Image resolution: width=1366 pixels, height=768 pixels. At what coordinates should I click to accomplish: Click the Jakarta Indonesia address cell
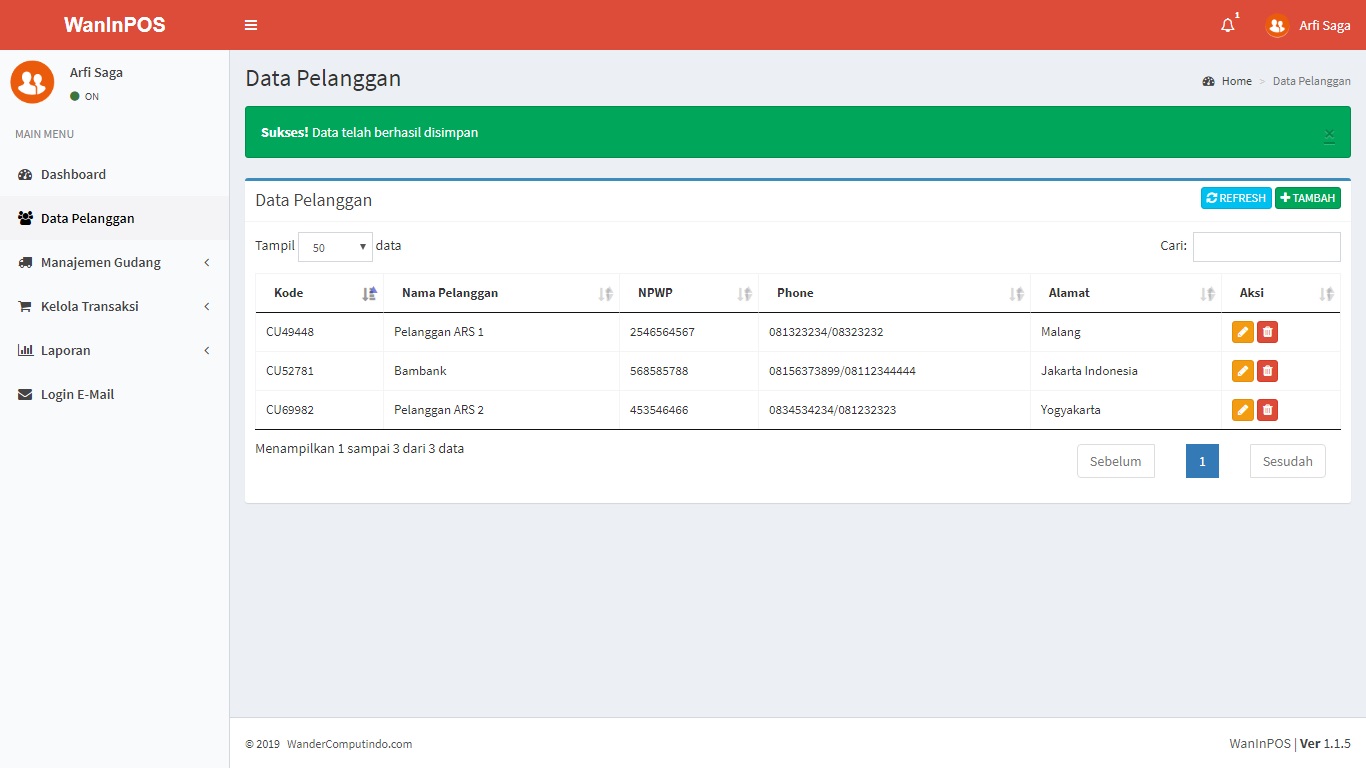tap(1126, 371)
